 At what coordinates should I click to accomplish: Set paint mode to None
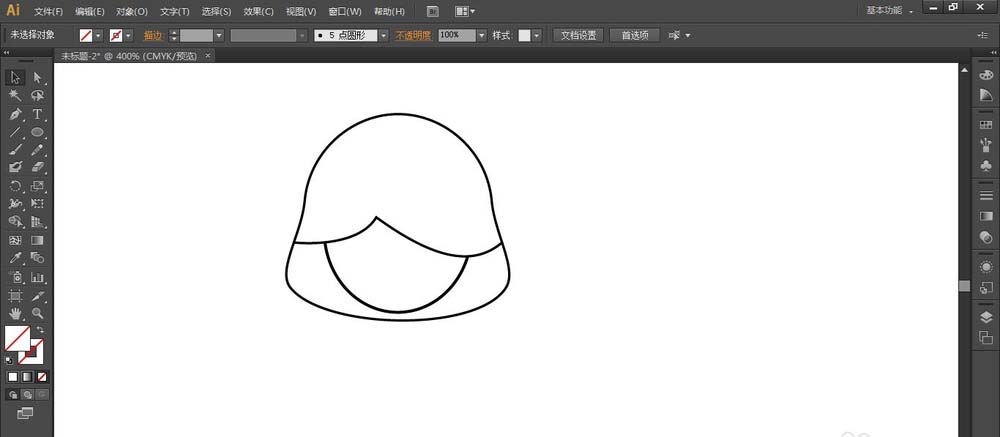(x=41, y=377)
